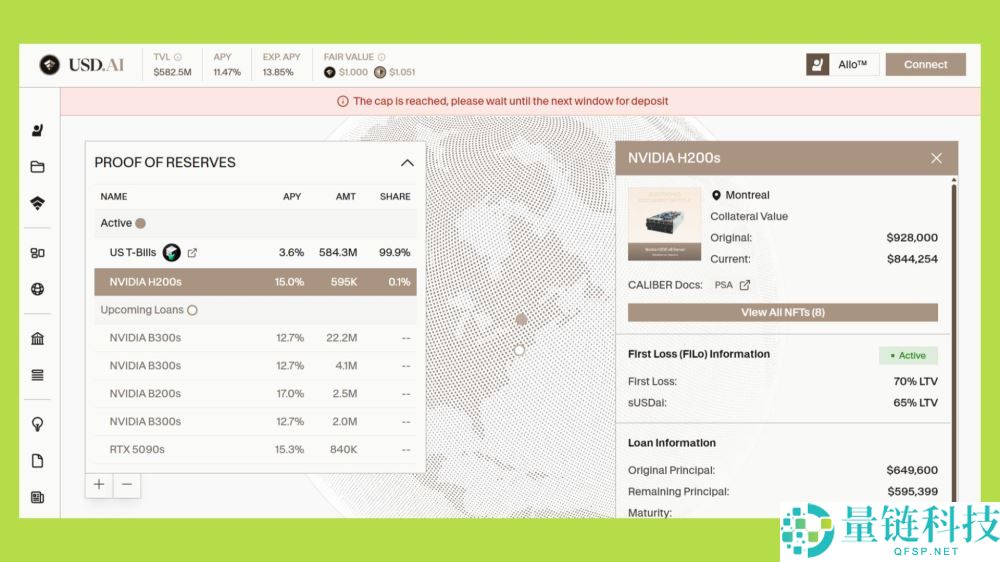Open the document page sidebar icon
The width and height of the screenshot is (1000, 562).
pyautogui.click(x=37, y=461)
